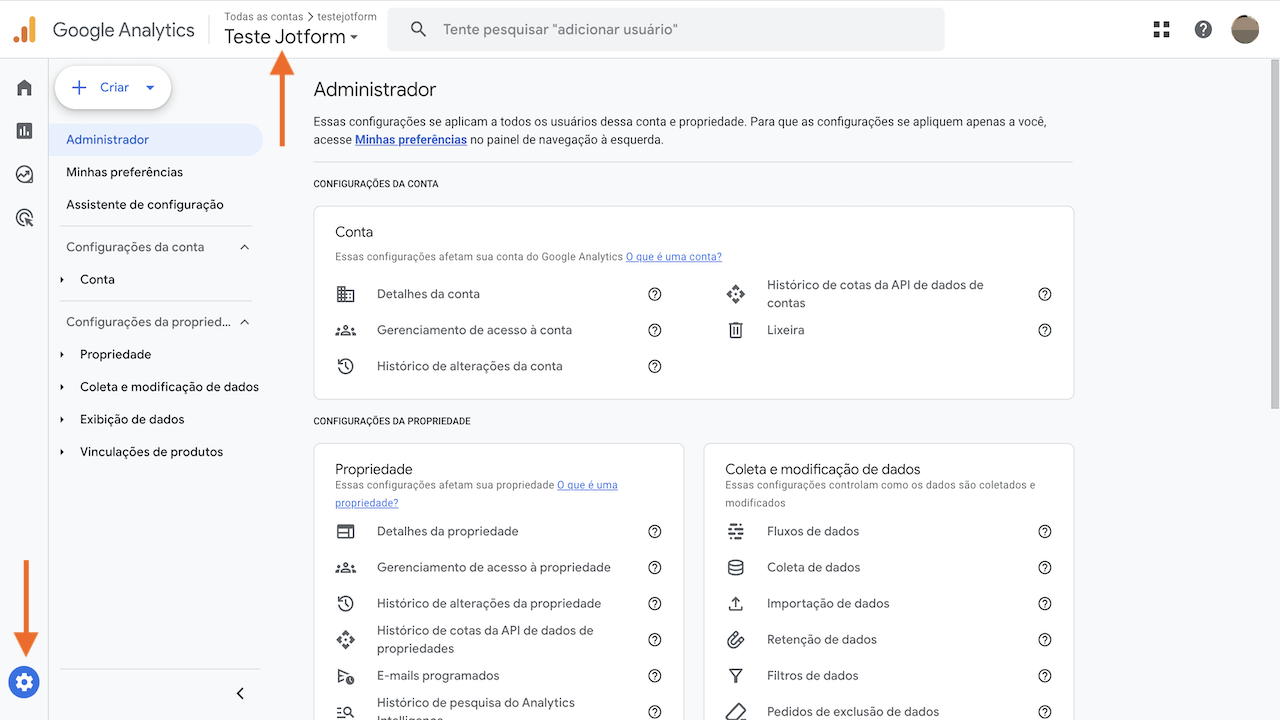
Task: Select Minhas preferências in the sidebar
Action: (x=124, y=171)
